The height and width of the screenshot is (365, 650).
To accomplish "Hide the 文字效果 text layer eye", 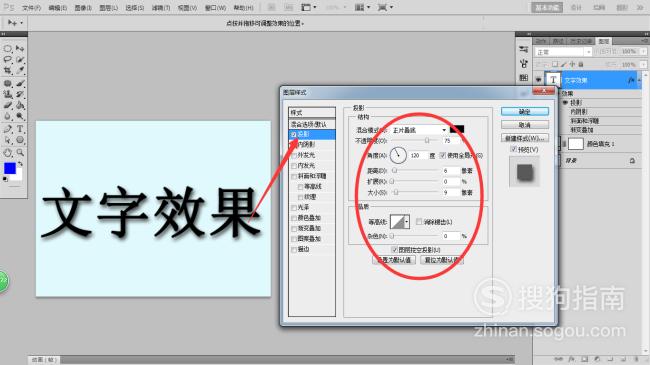I will 538,80.
